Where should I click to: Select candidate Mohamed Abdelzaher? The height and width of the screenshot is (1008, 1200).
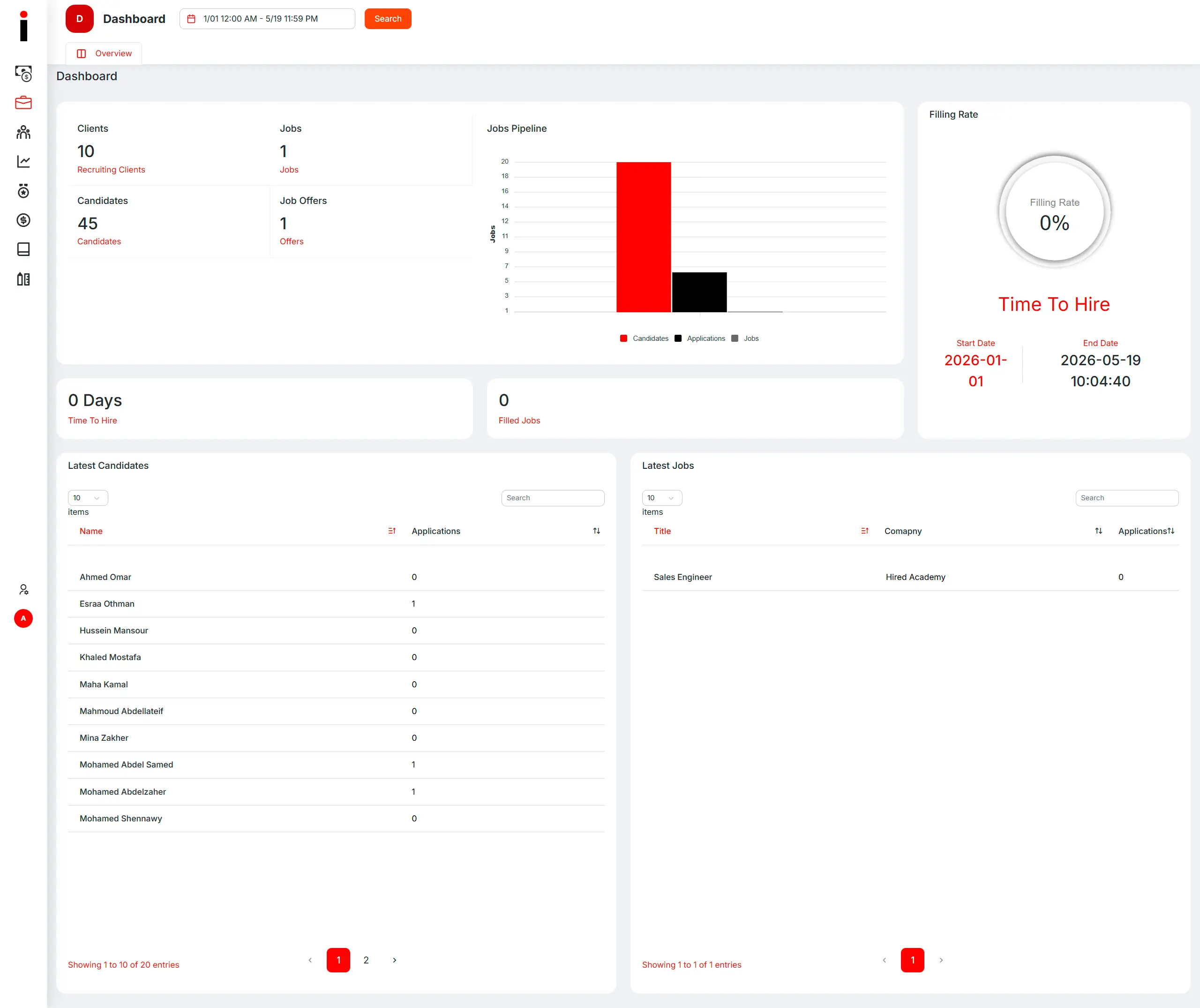pos(123,791)
